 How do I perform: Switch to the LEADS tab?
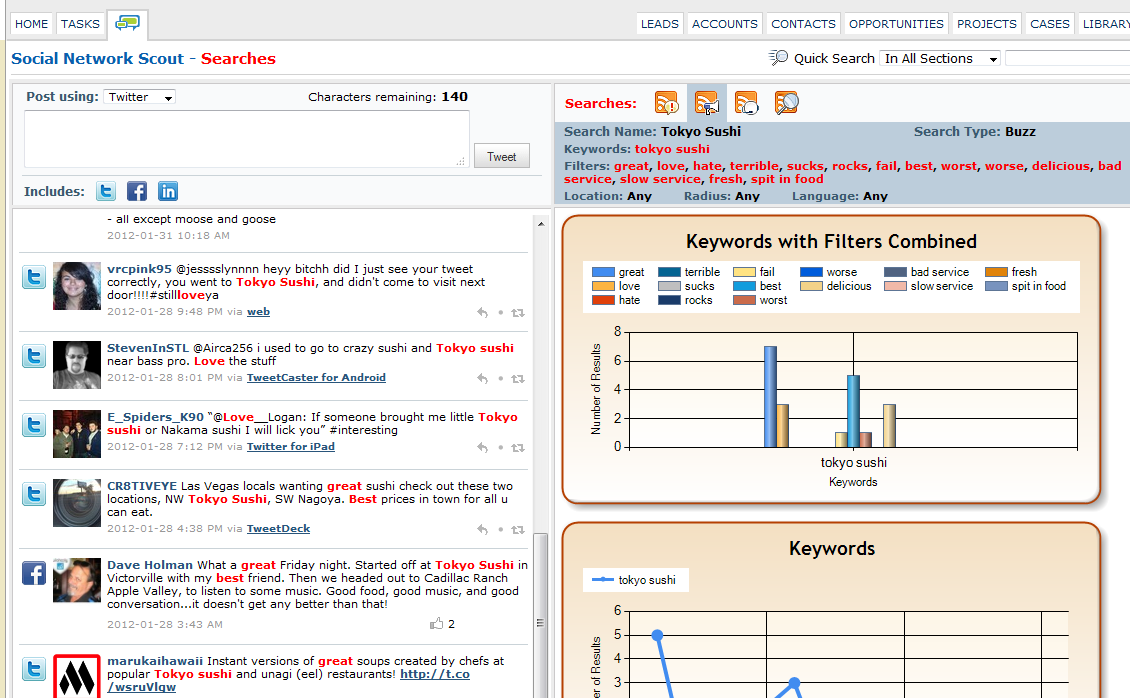[x=659, y=24]
